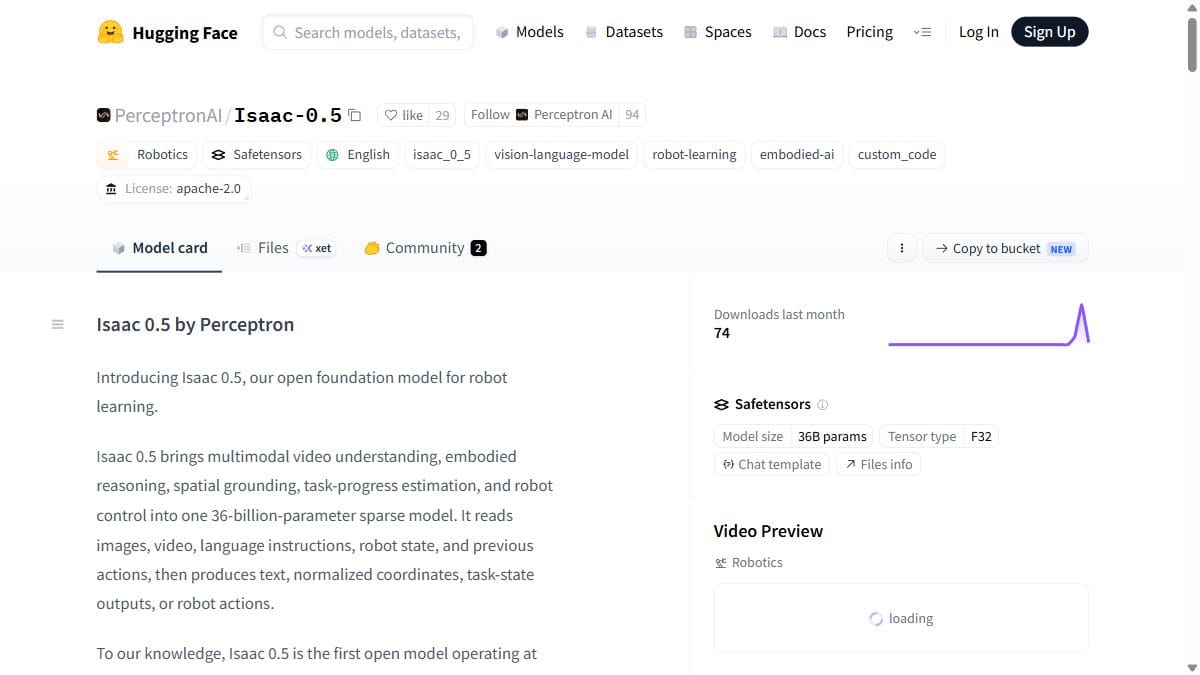Click the Isaac-0.5 model name

(x=288, y=115)
